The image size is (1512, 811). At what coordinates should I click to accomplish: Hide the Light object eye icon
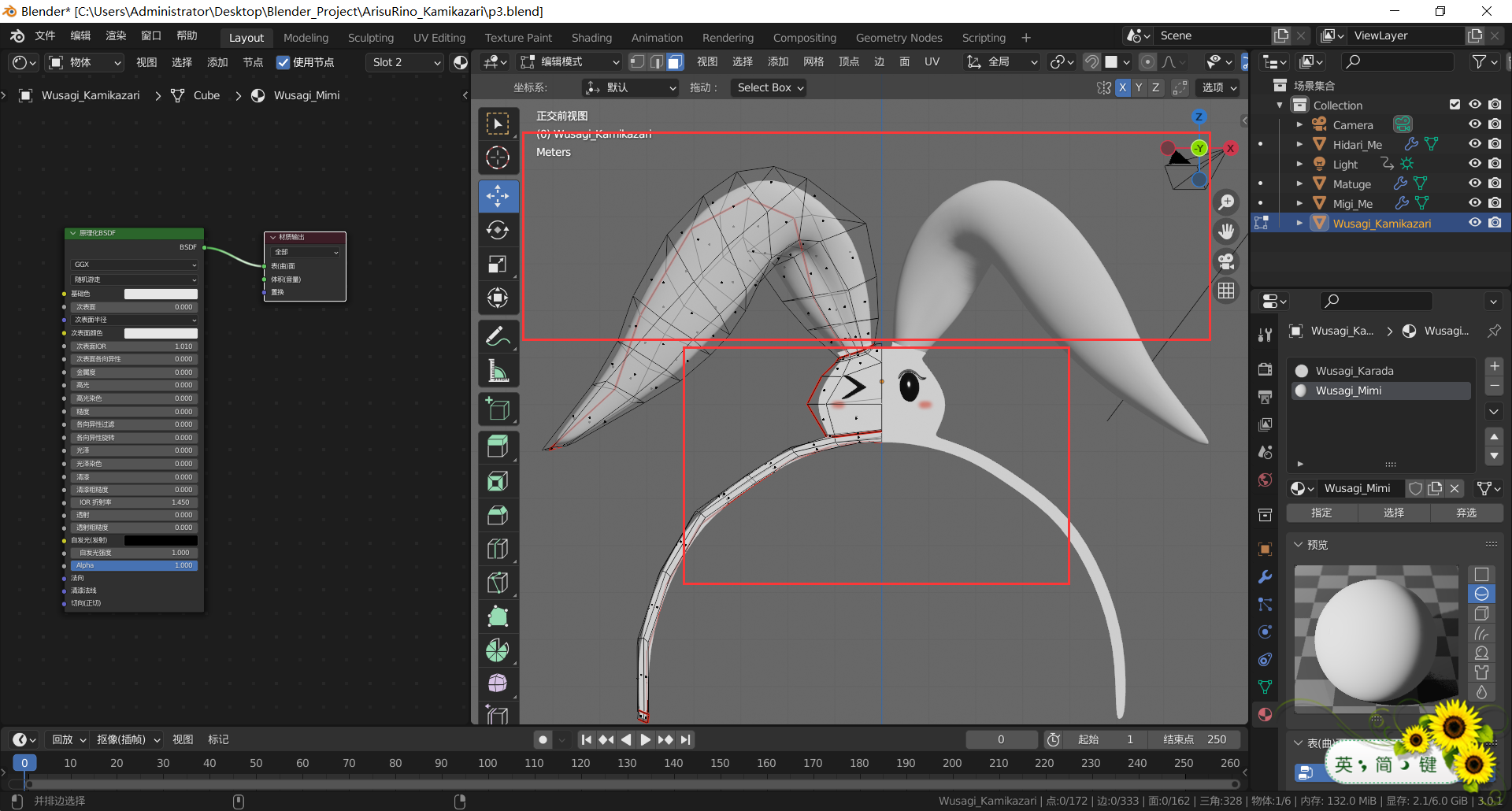pyautogui.click(x=1475, y=164)
